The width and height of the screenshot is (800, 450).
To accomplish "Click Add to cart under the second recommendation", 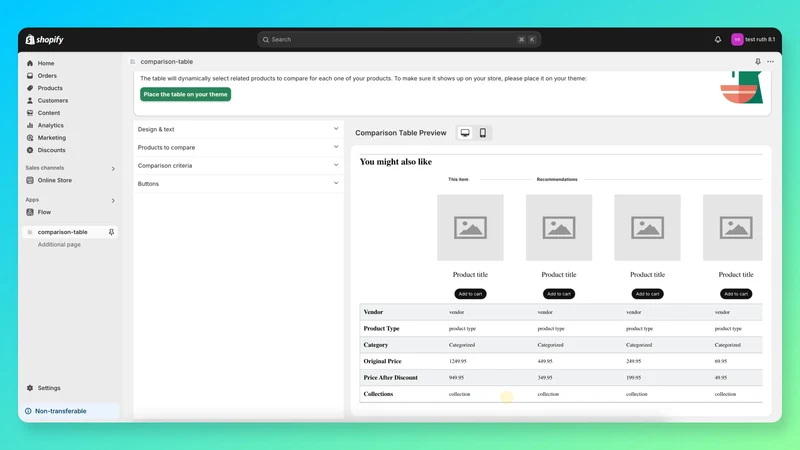I will pyautogui.click(x=647, y=294).
